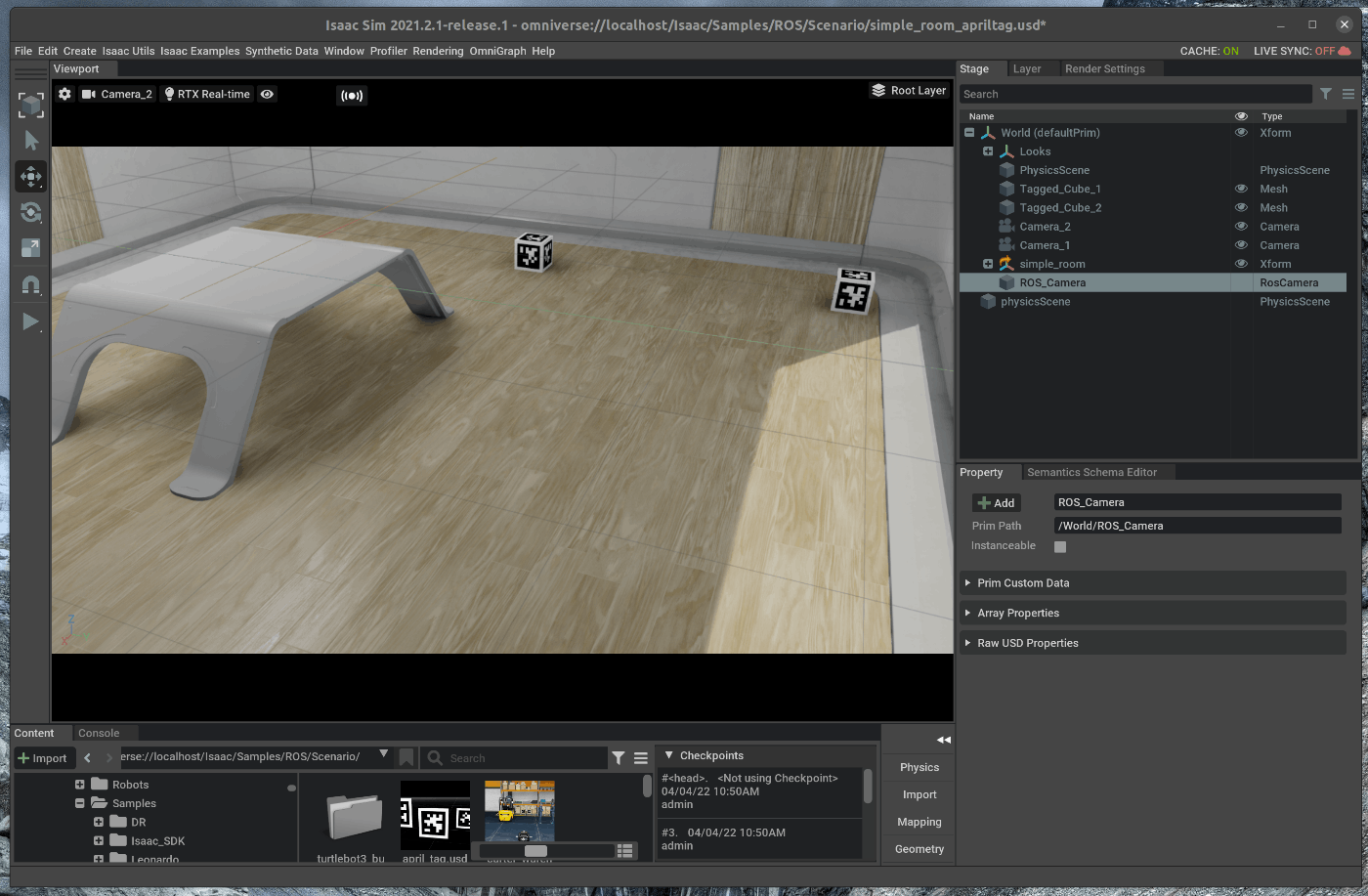Image resolution: width=1368 pixels, height=896 pixels.
Task: Open Content browser options menu
Action: pos(641,758)
